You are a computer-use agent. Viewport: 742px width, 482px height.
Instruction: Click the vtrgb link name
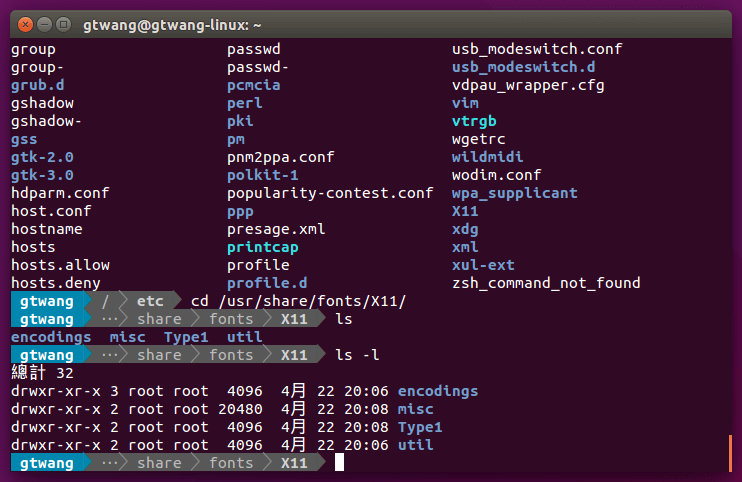tap(474, 121)
